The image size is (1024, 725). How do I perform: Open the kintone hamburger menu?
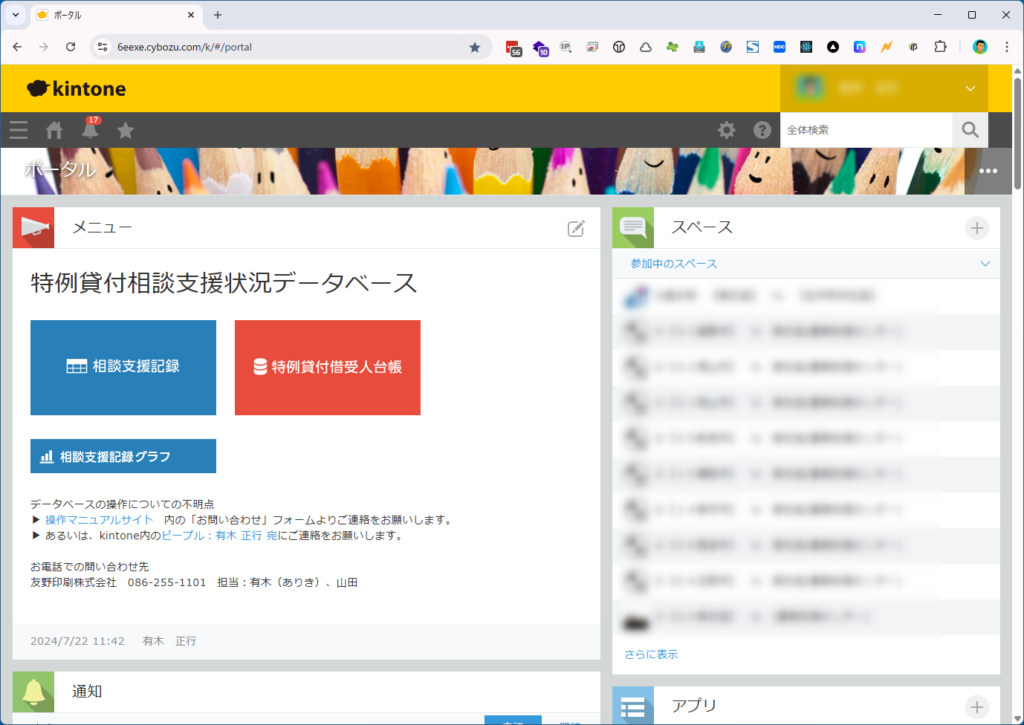pyautogui.click(x=18, y=130)
